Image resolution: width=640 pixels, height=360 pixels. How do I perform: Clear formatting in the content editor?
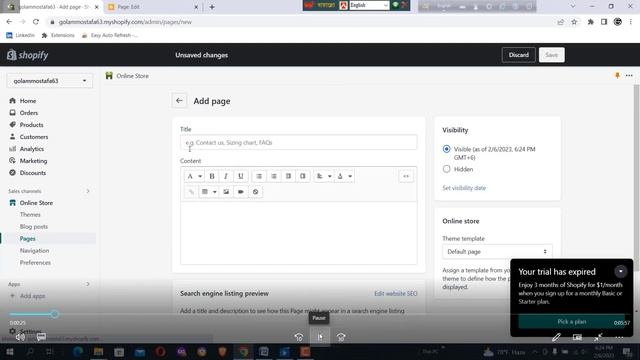point(256,192)
